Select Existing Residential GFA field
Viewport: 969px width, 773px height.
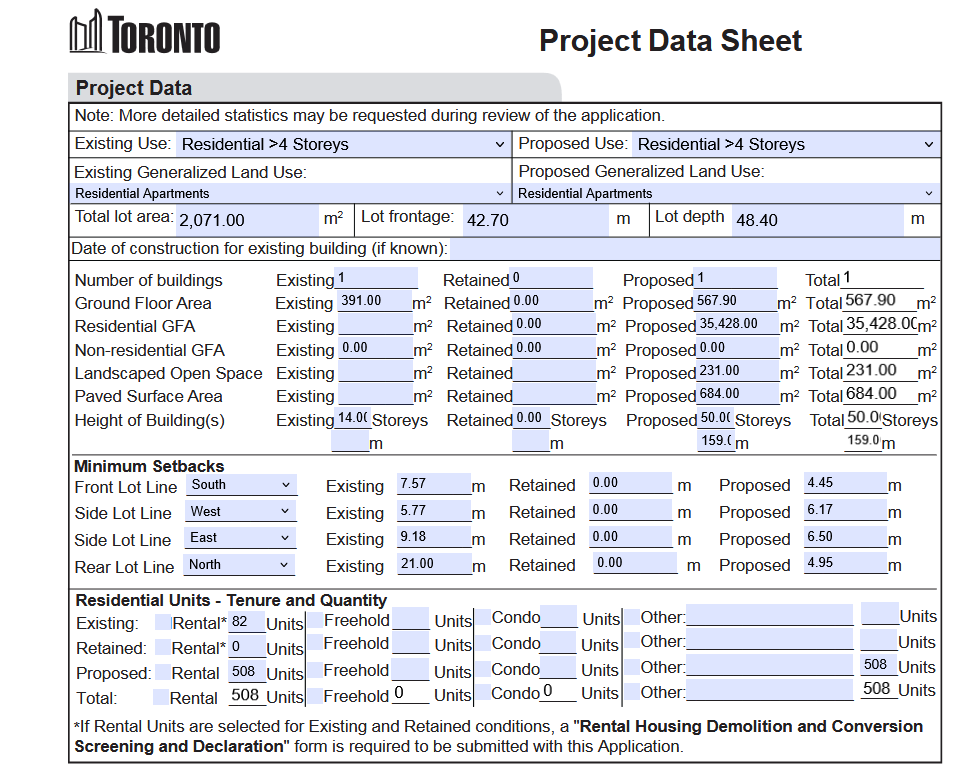(376, 324)
